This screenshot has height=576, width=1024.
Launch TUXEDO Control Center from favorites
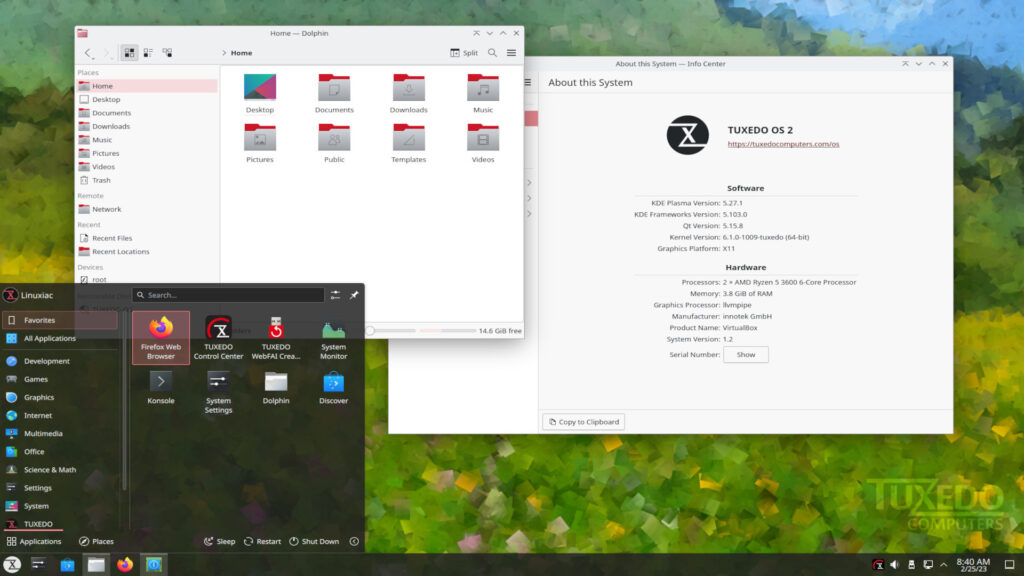[x=218, y=337]
